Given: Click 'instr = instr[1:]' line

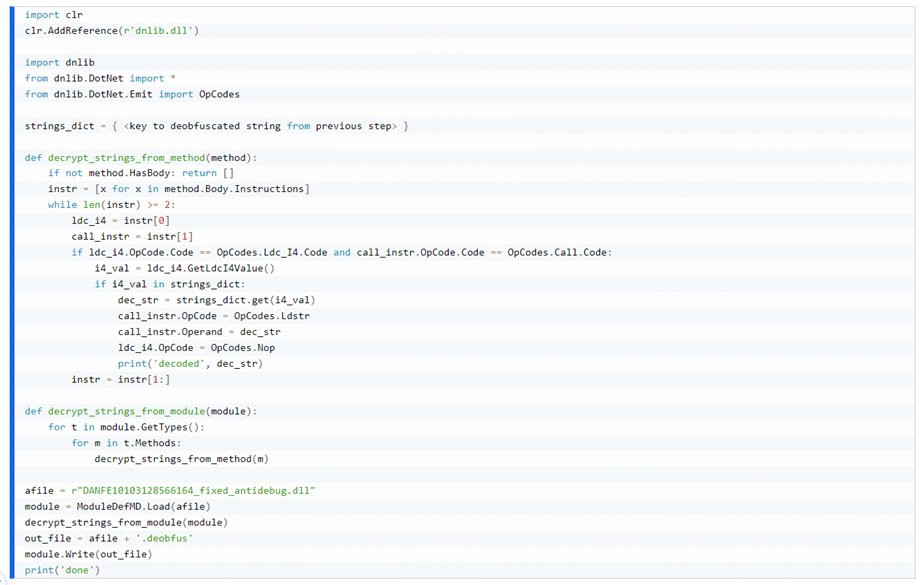Looking at the screenshot, I should pos(120,379).
